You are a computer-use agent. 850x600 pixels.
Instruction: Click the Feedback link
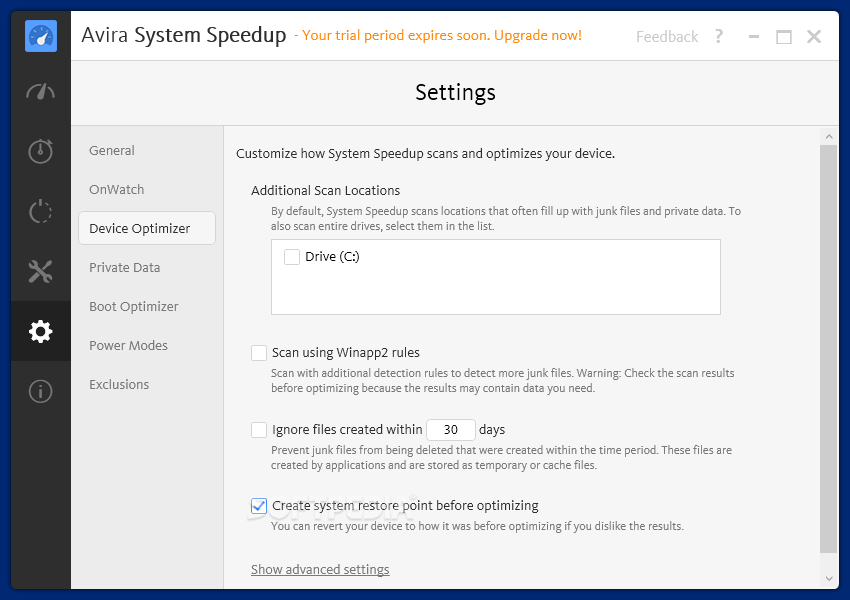coord(667,37)
